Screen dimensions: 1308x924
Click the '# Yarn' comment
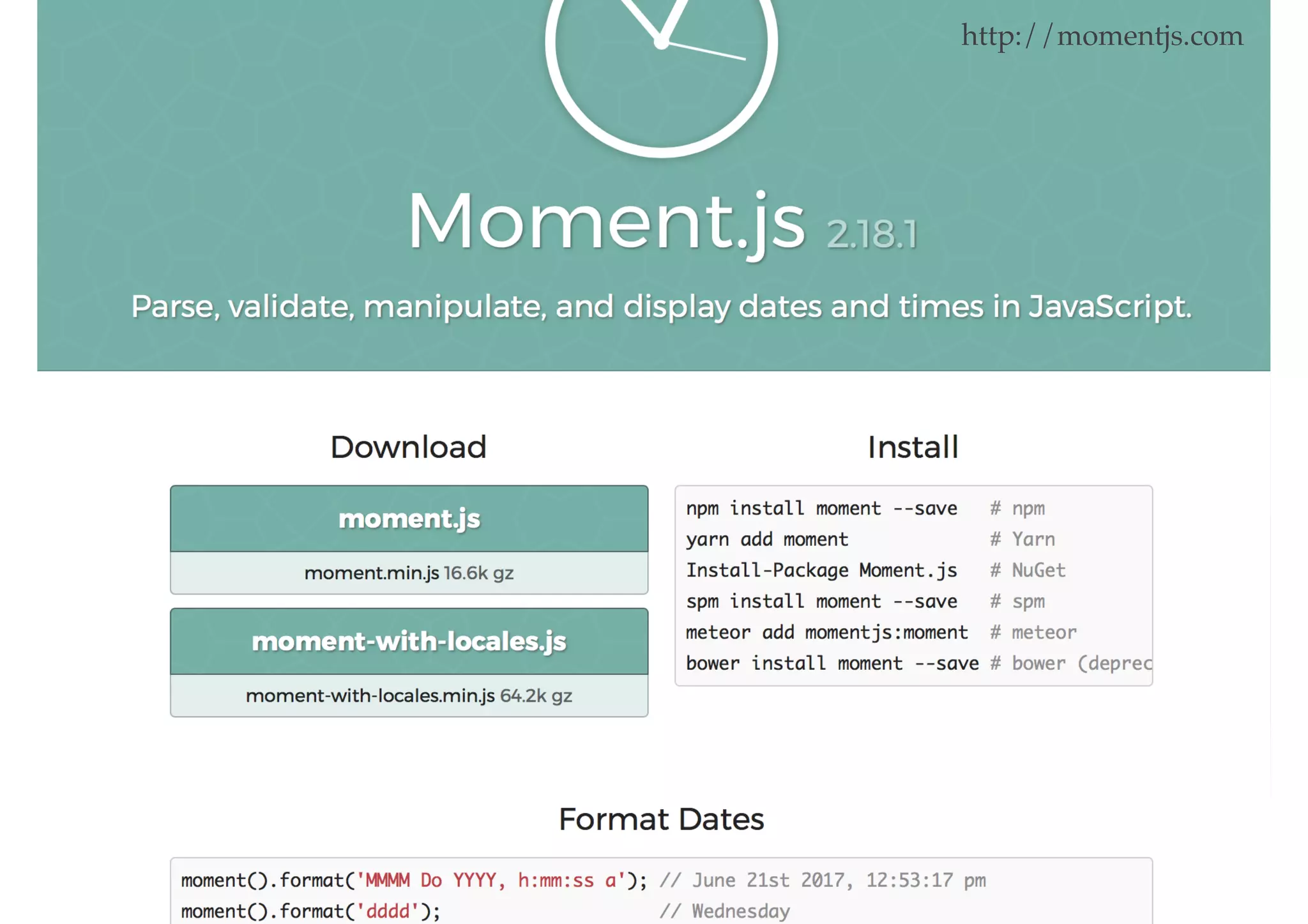click(1022, 540)
